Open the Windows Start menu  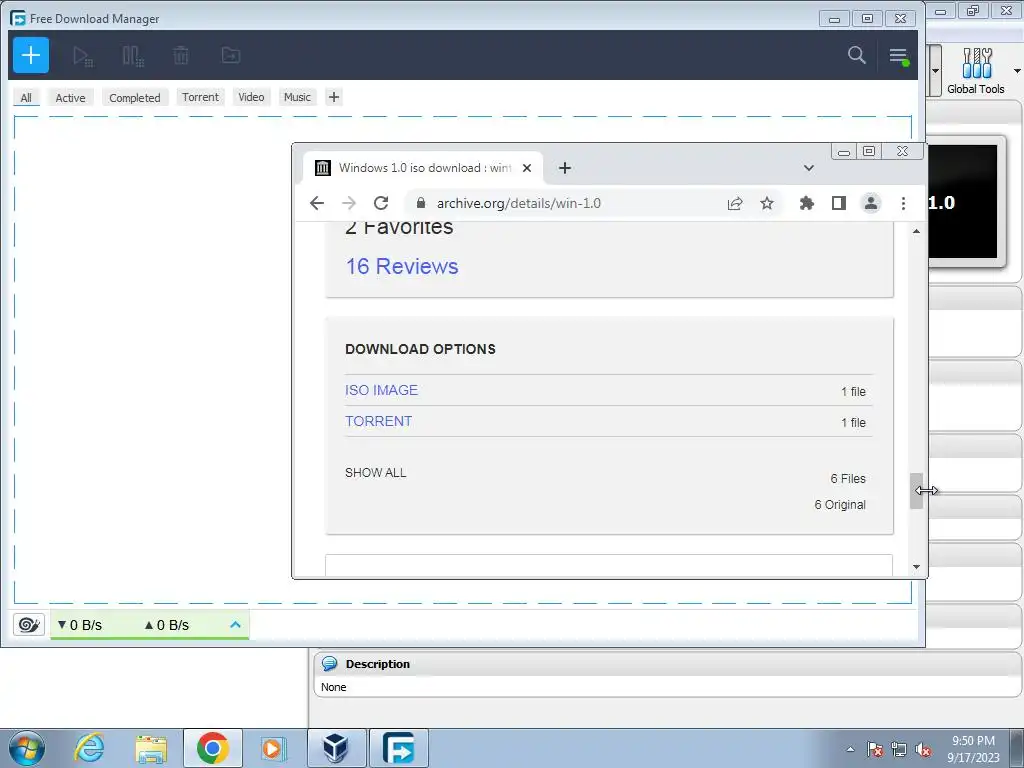point(27,748)
